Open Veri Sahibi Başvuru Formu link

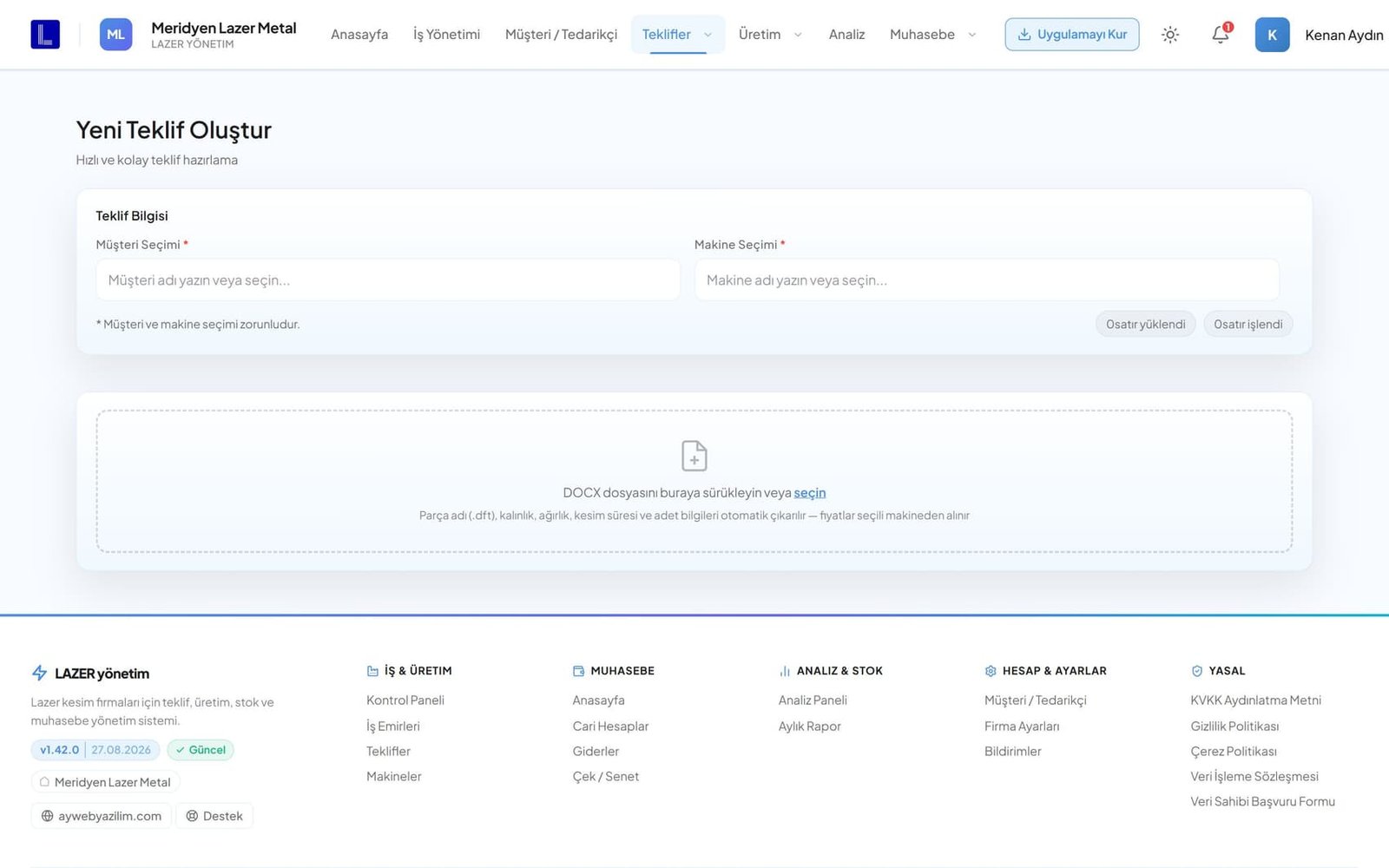pos(1263,802)
